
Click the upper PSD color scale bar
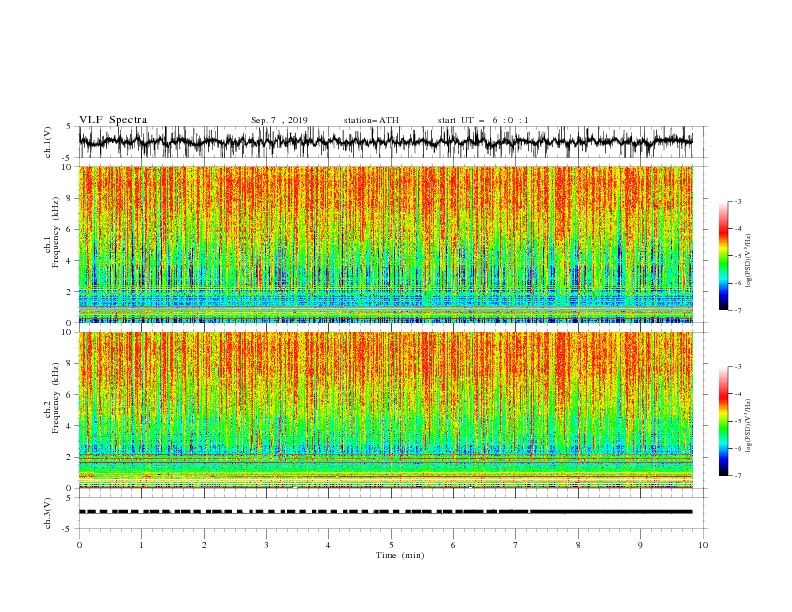point(723,256)
